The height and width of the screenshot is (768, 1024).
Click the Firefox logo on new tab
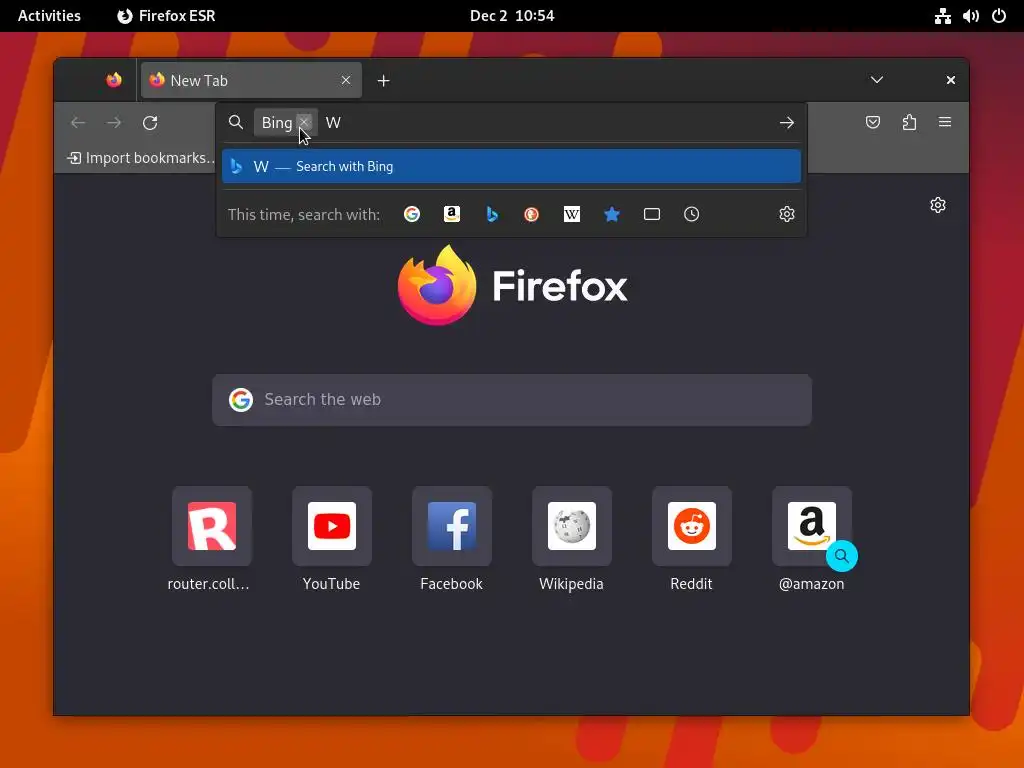click(513, 285)
